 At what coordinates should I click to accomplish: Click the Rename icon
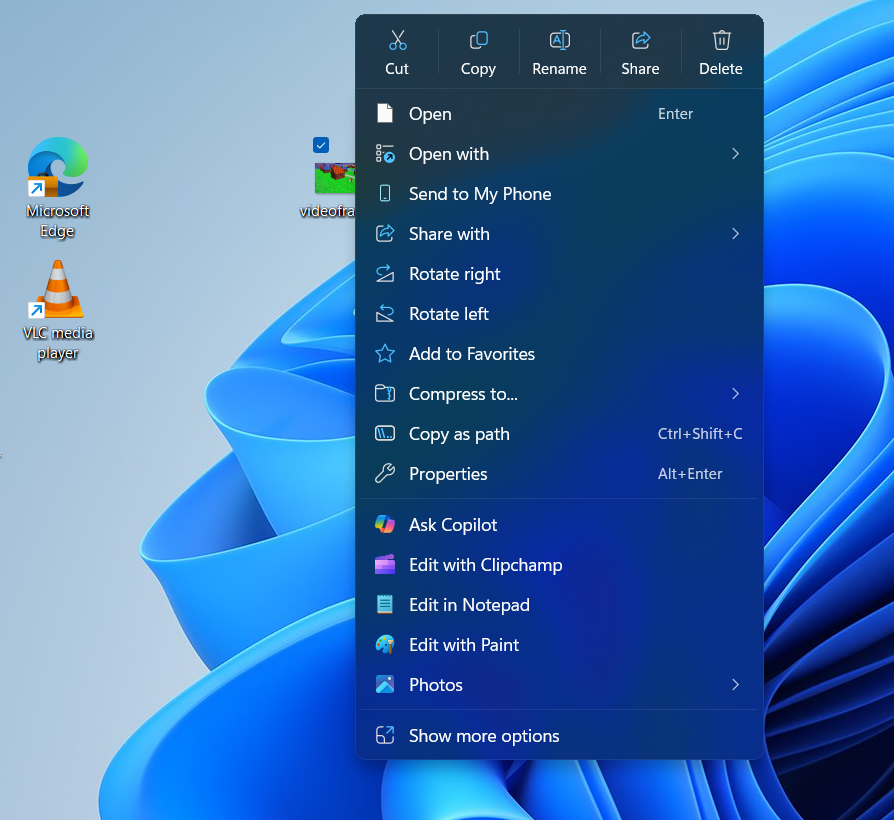[x=559, y=40]
